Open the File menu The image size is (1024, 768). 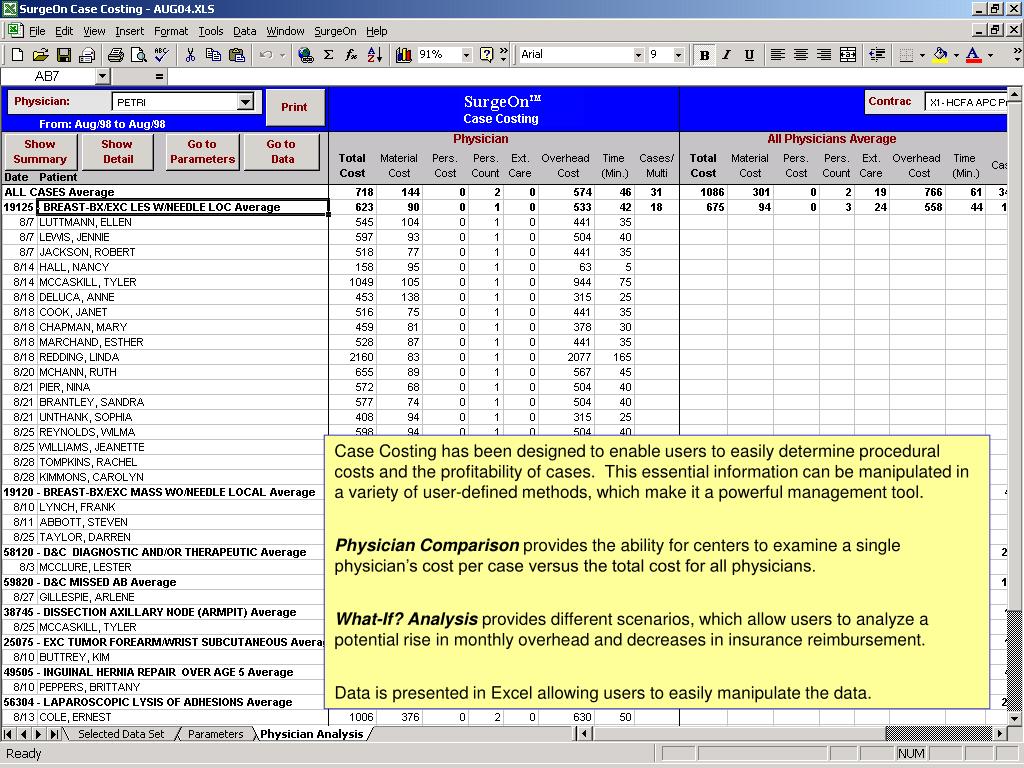pyautogui.click(x=37, y=31)
